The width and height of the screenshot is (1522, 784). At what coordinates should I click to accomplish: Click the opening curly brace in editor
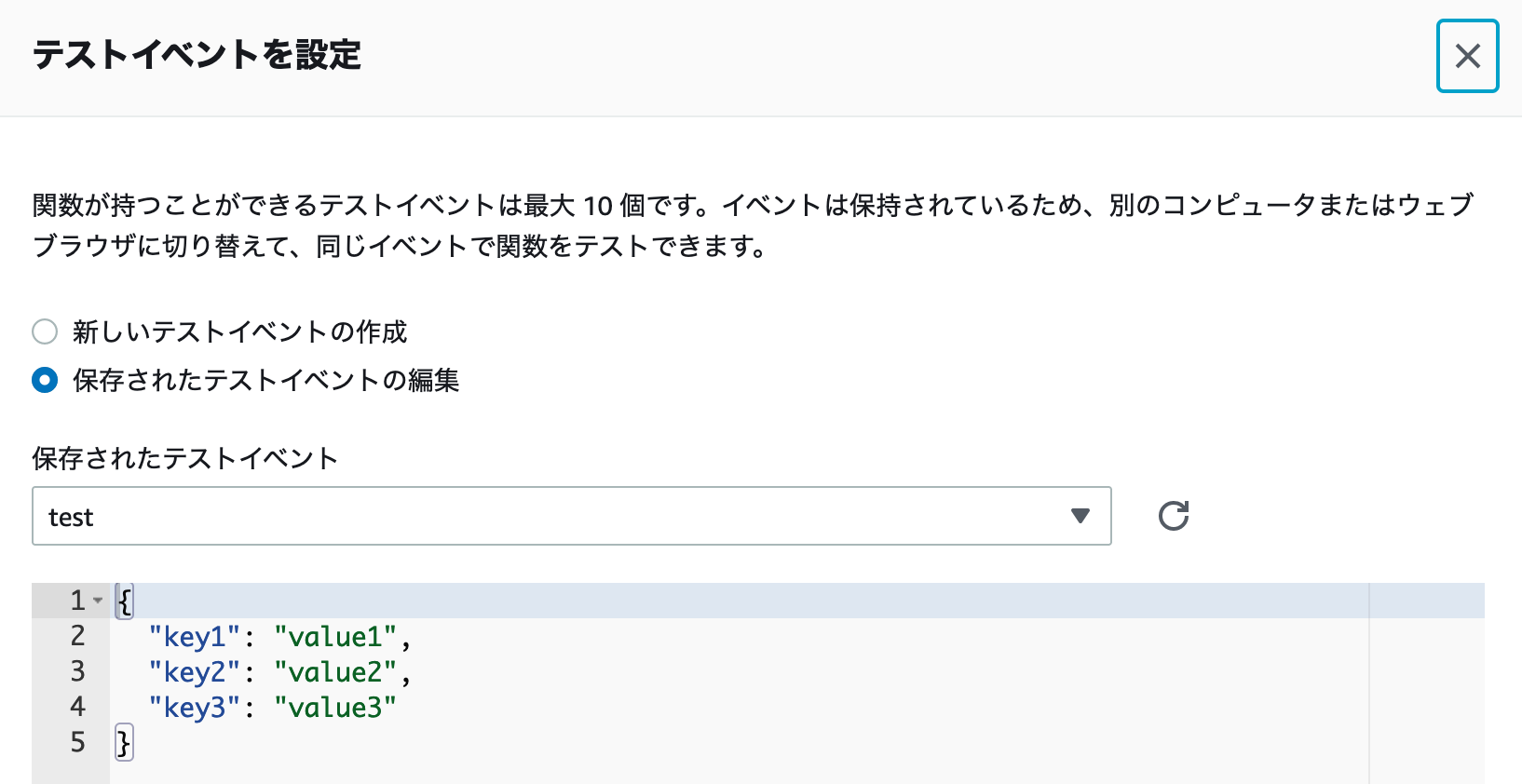[124, 602]
